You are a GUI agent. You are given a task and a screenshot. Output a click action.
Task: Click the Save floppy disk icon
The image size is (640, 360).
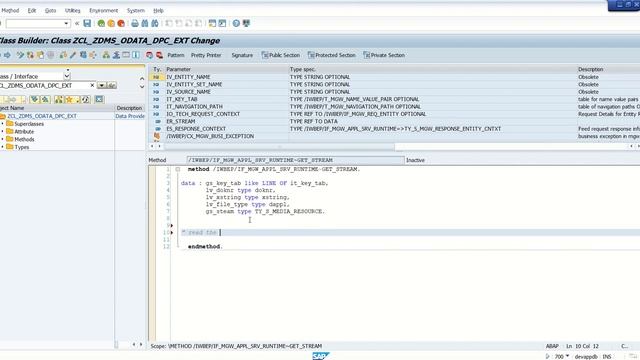(x=87, y=23)
